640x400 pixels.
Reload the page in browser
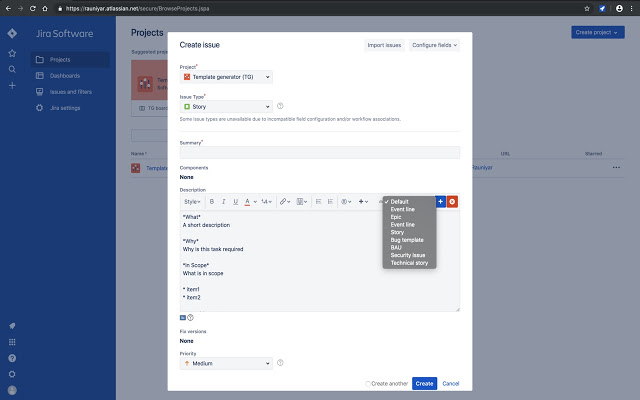(33, 8)
